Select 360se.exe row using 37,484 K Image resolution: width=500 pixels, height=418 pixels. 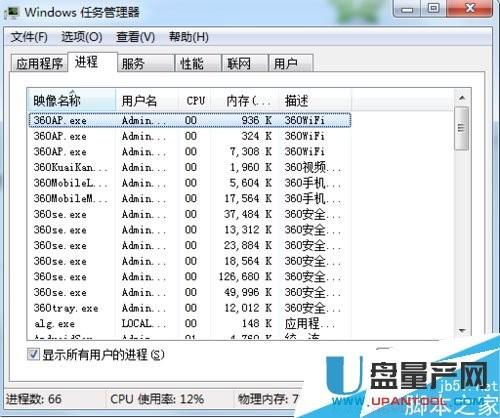[190, 214]
